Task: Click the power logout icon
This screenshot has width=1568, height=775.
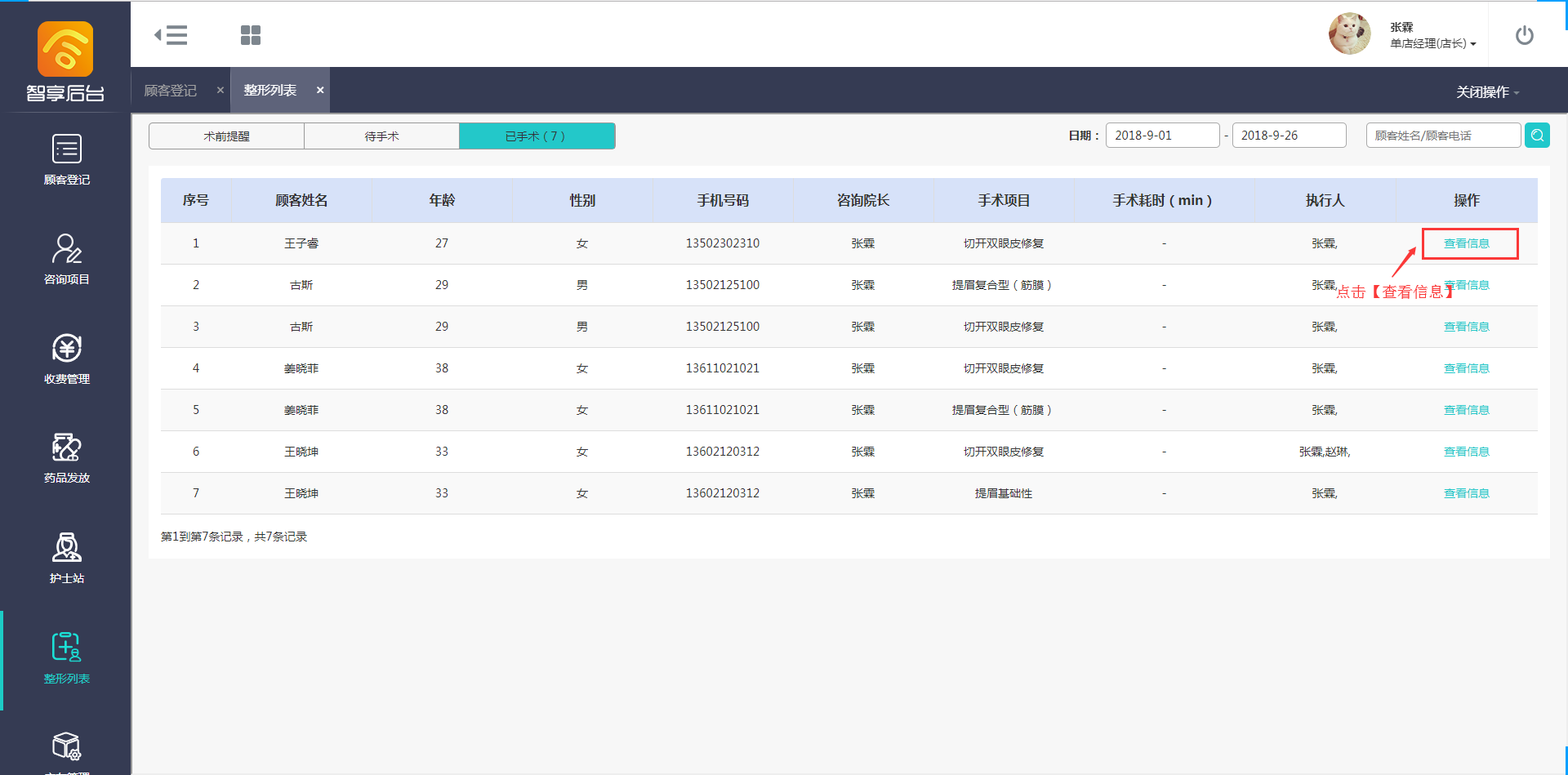Action: tap(1524, 35)
